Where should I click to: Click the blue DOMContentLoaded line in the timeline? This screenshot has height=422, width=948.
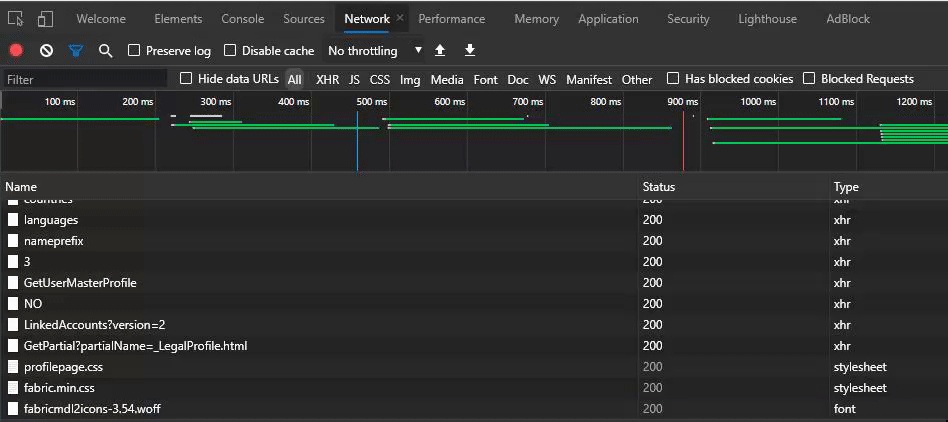(x=357, y=142)
